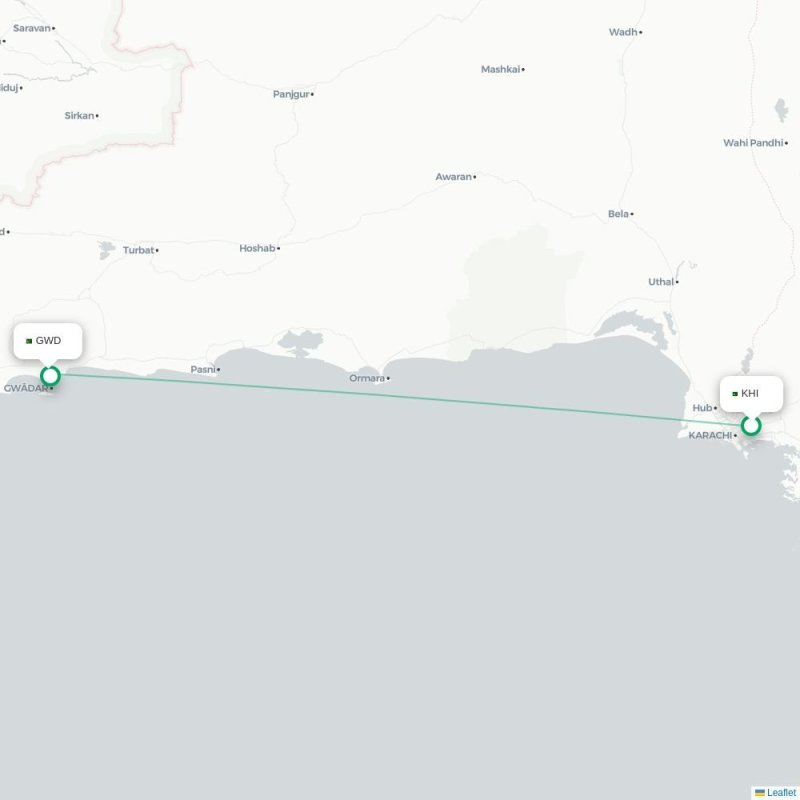Click the flag icon in GWD popup
The image size is (800, 800).
(x=29, y=341)
